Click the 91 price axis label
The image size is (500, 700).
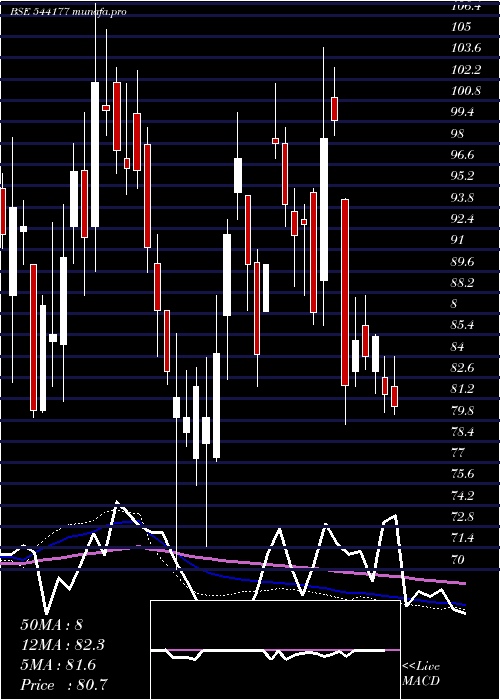coord(458,240)
